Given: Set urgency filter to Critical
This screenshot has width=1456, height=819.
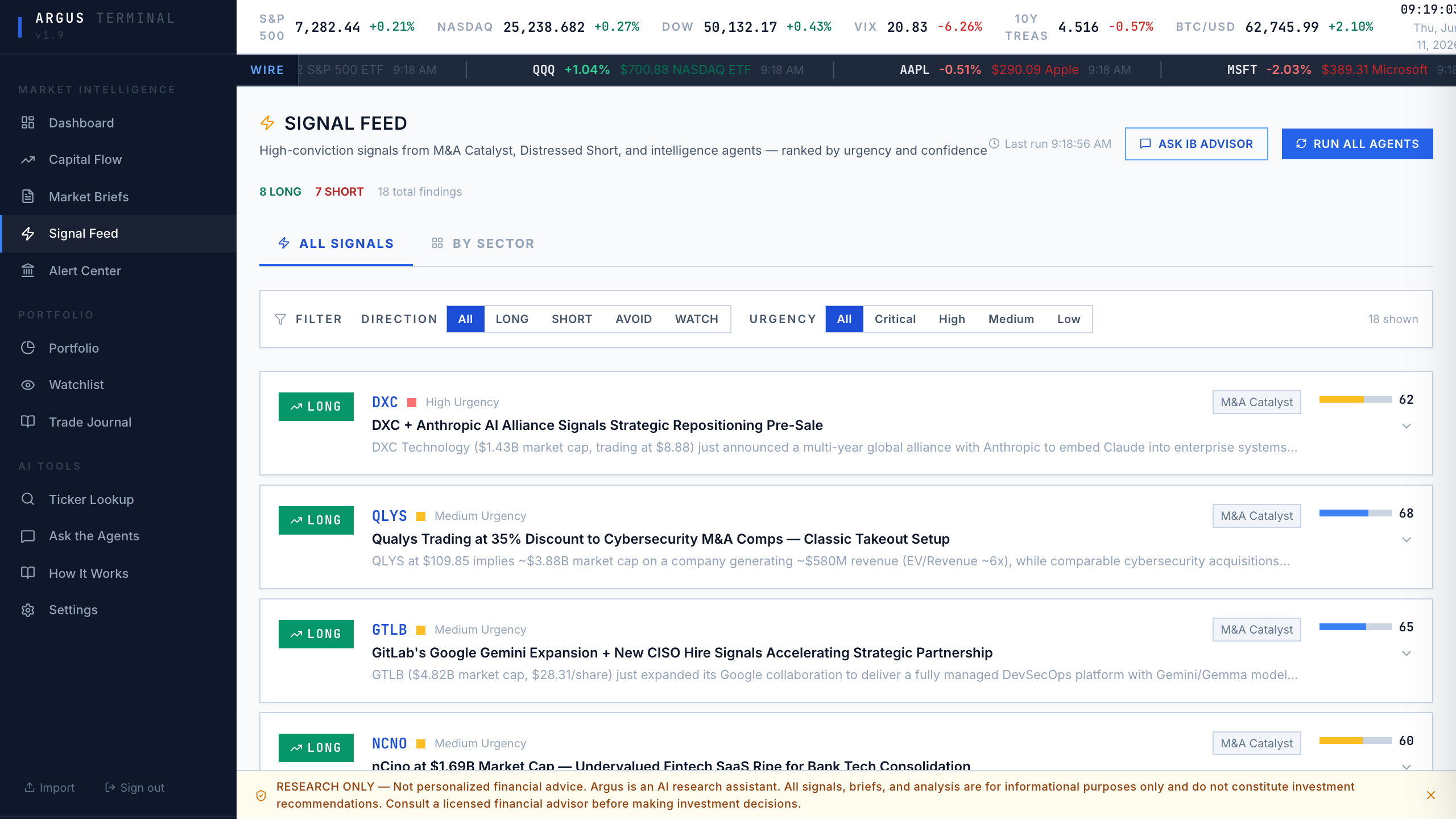Looking at the screenshot, I should 895,319.
